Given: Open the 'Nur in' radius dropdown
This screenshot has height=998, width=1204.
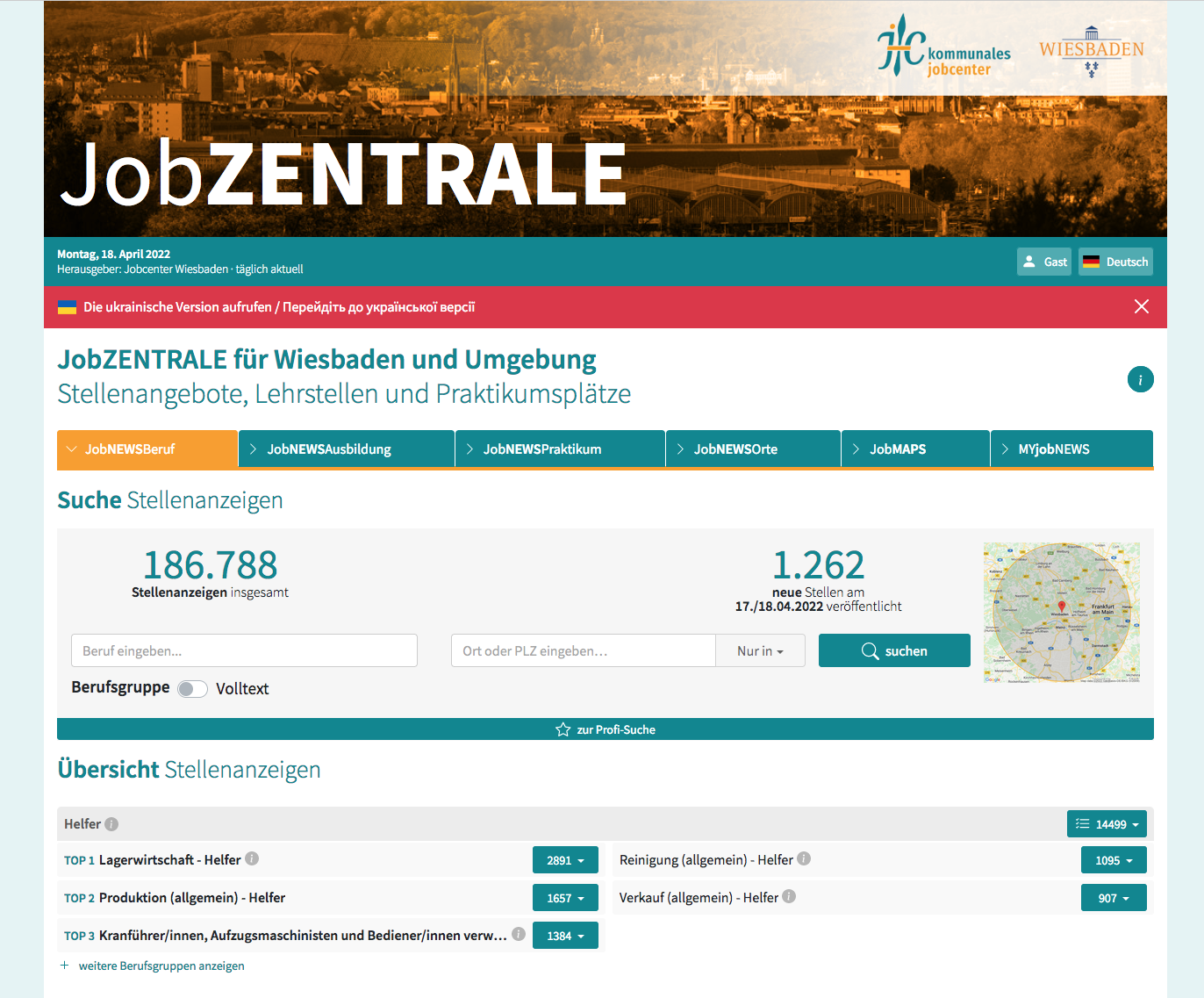Looking at the screenshot, I should point(760,651).
